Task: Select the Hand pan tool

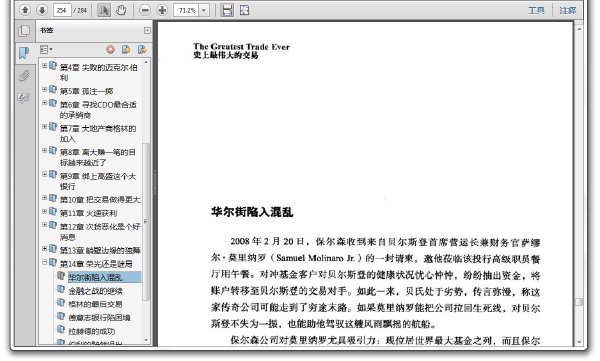Action: click(x=121, y=10)
